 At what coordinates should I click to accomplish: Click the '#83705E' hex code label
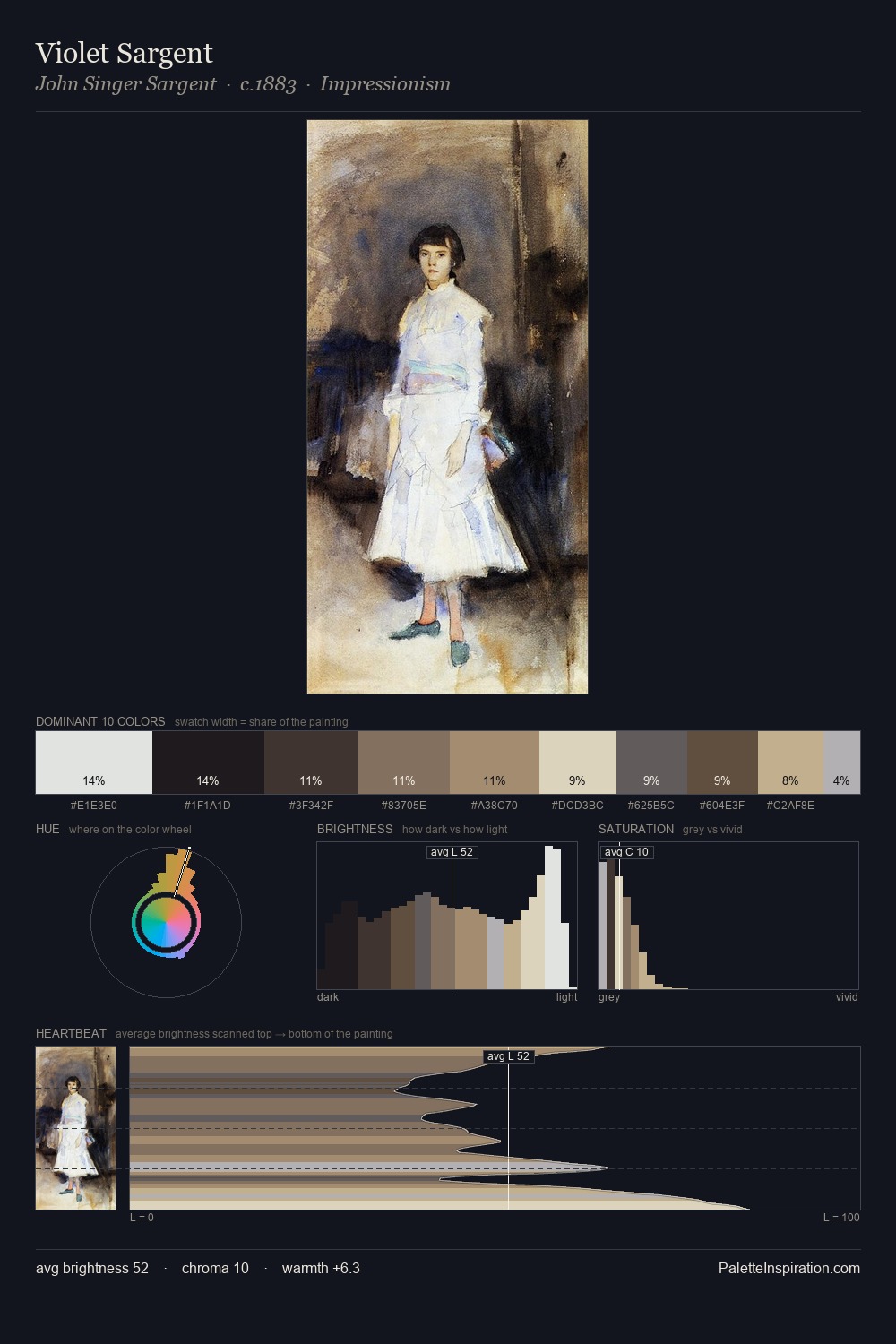point(404,806)
